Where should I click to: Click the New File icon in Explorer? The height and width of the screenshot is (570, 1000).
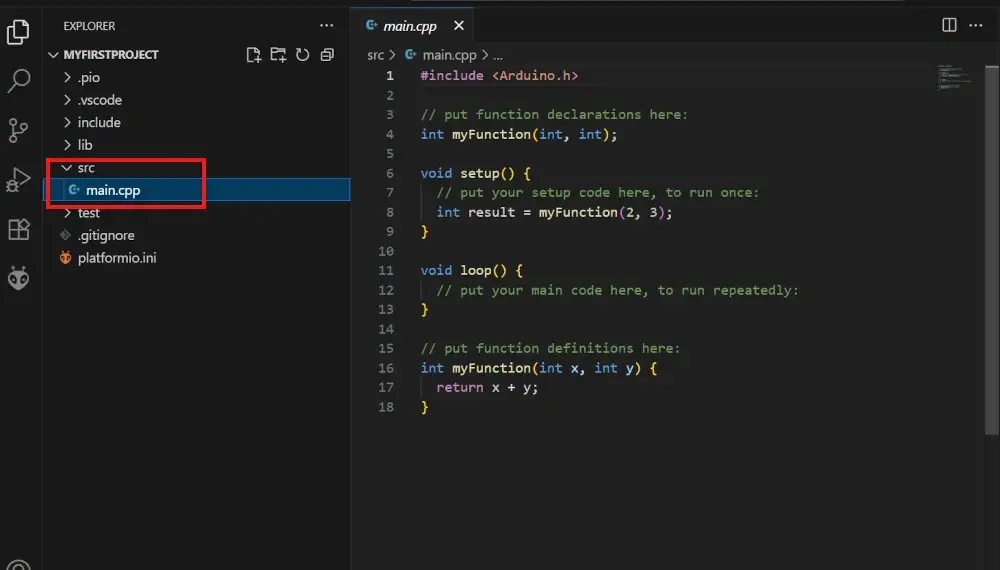point(254,55)
